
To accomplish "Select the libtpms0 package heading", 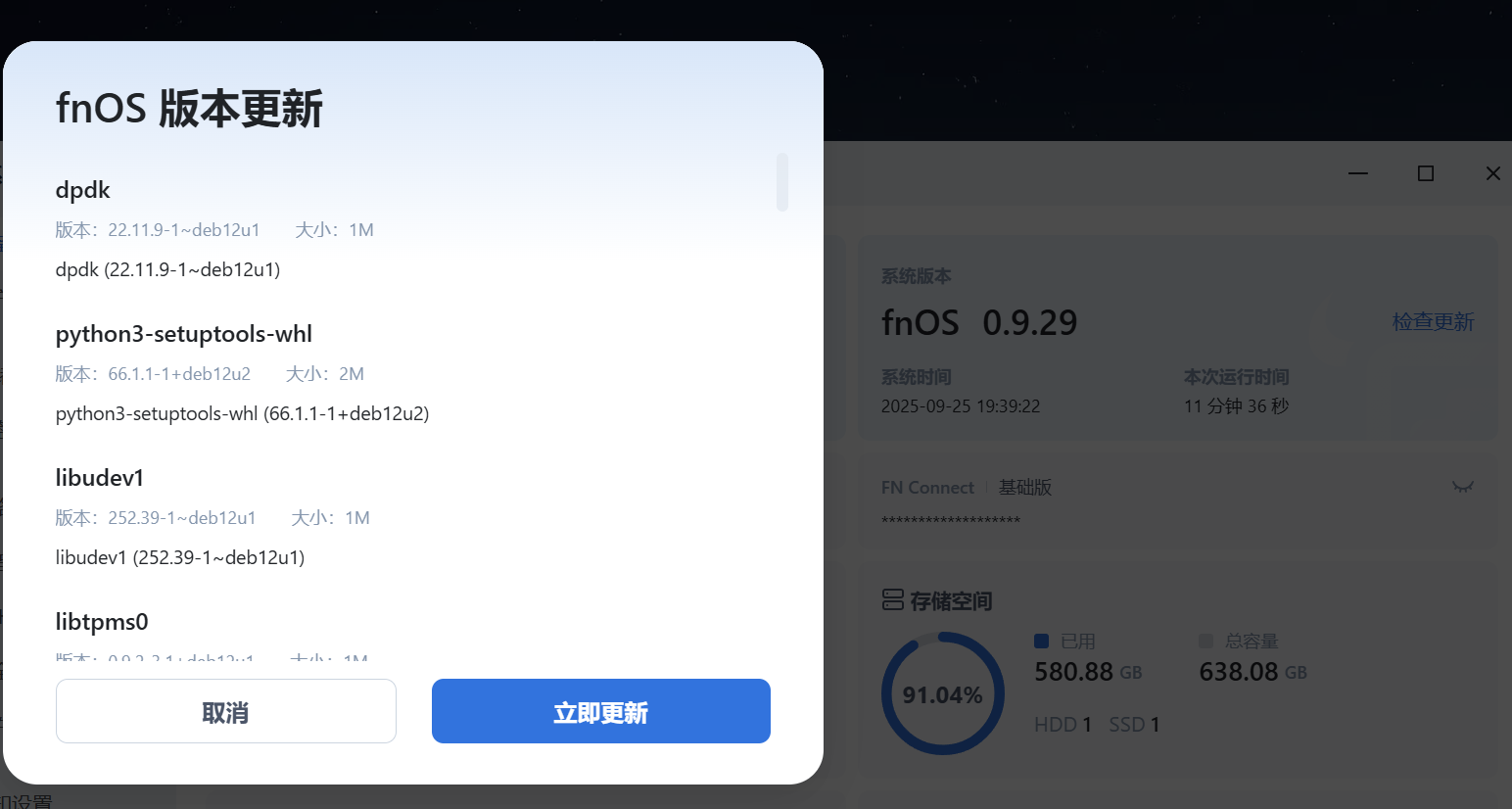I will [102, 622].
